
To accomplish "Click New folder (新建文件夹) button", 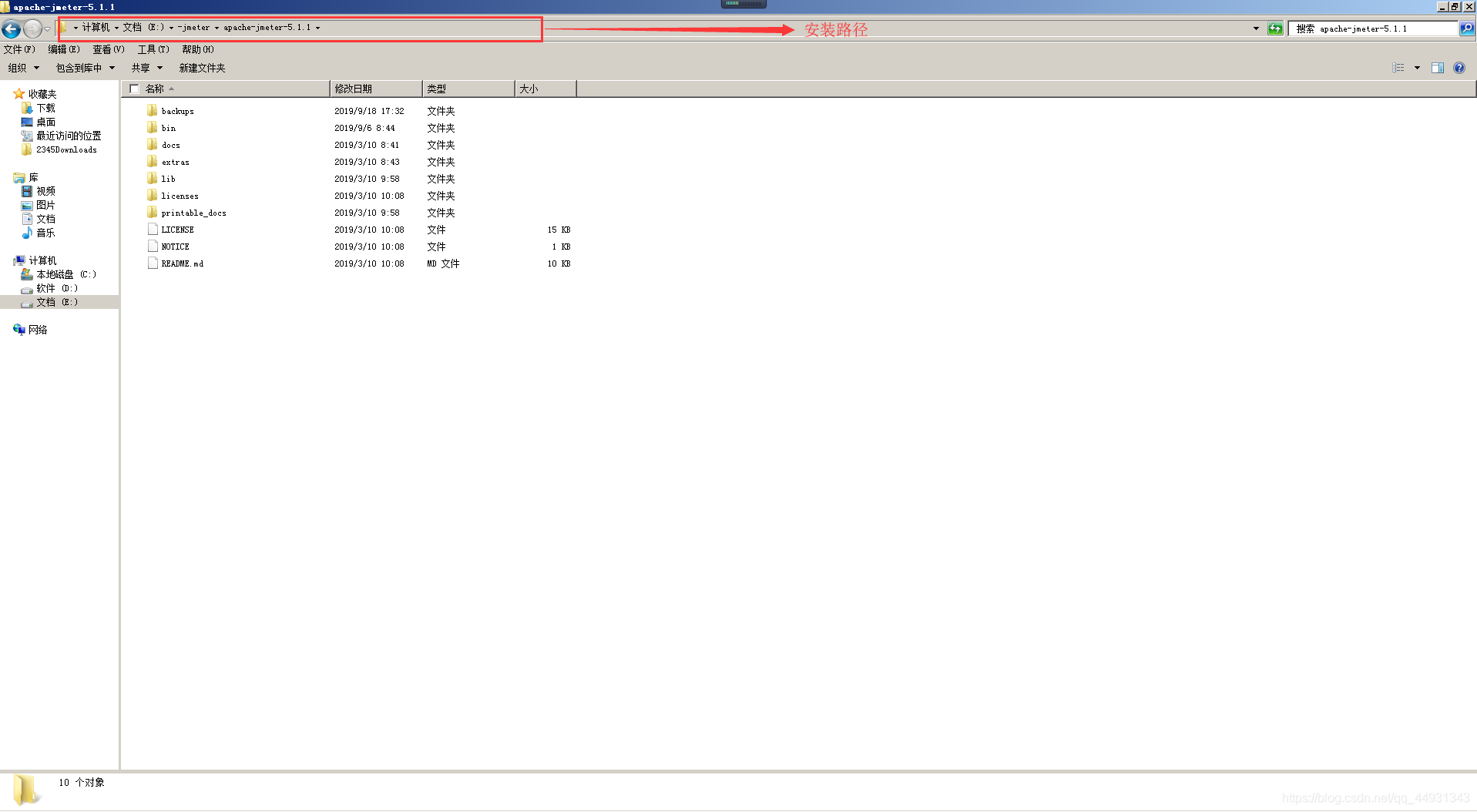I will click(202, 68).
